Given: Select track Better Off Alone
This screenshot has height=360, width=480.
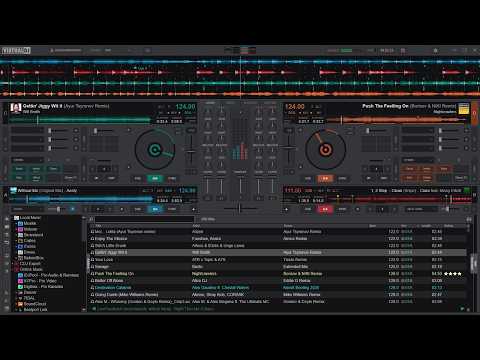Looking at the screenshot, I should click(278, 280).
